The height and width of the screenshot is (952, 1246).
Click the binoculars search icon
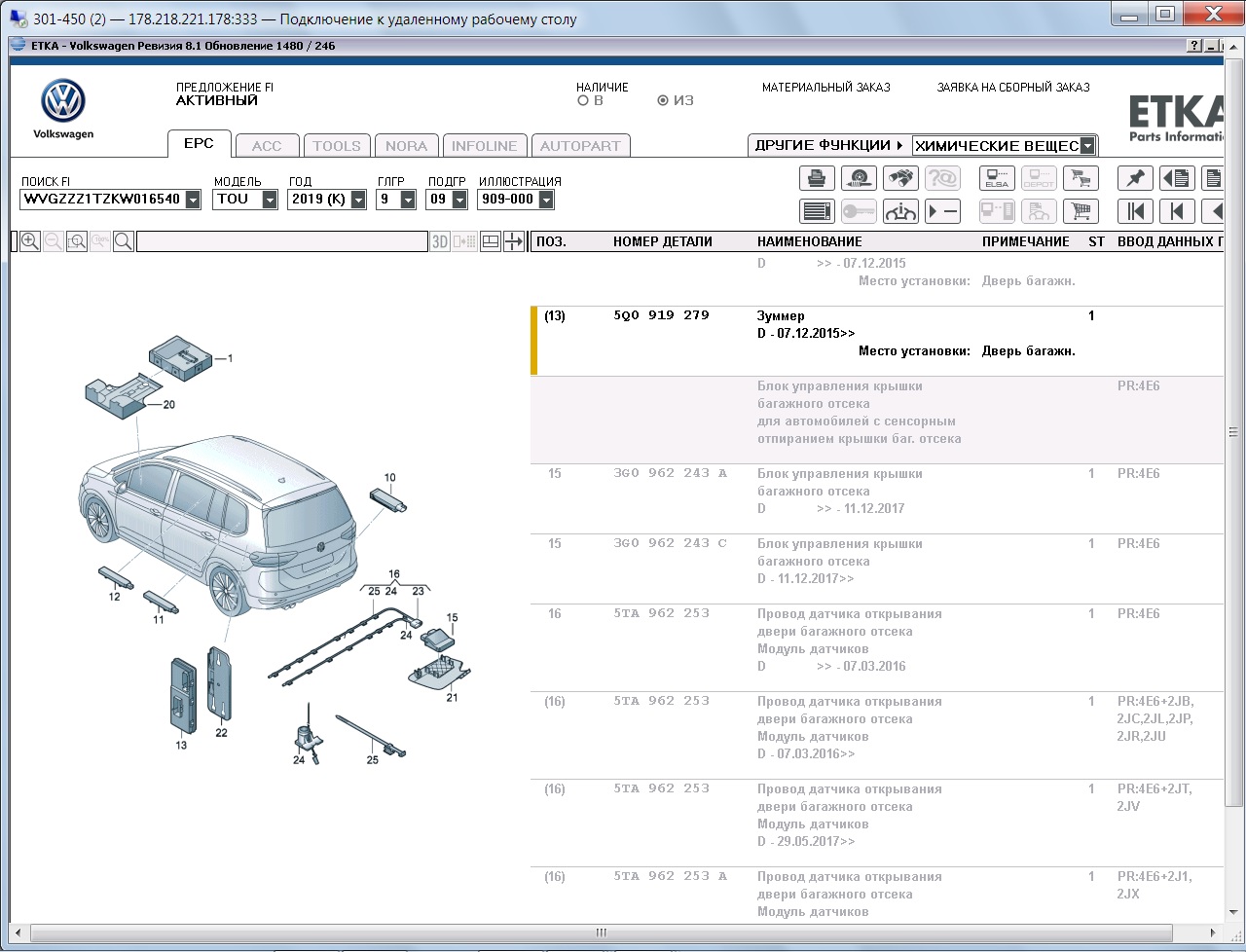900,178
